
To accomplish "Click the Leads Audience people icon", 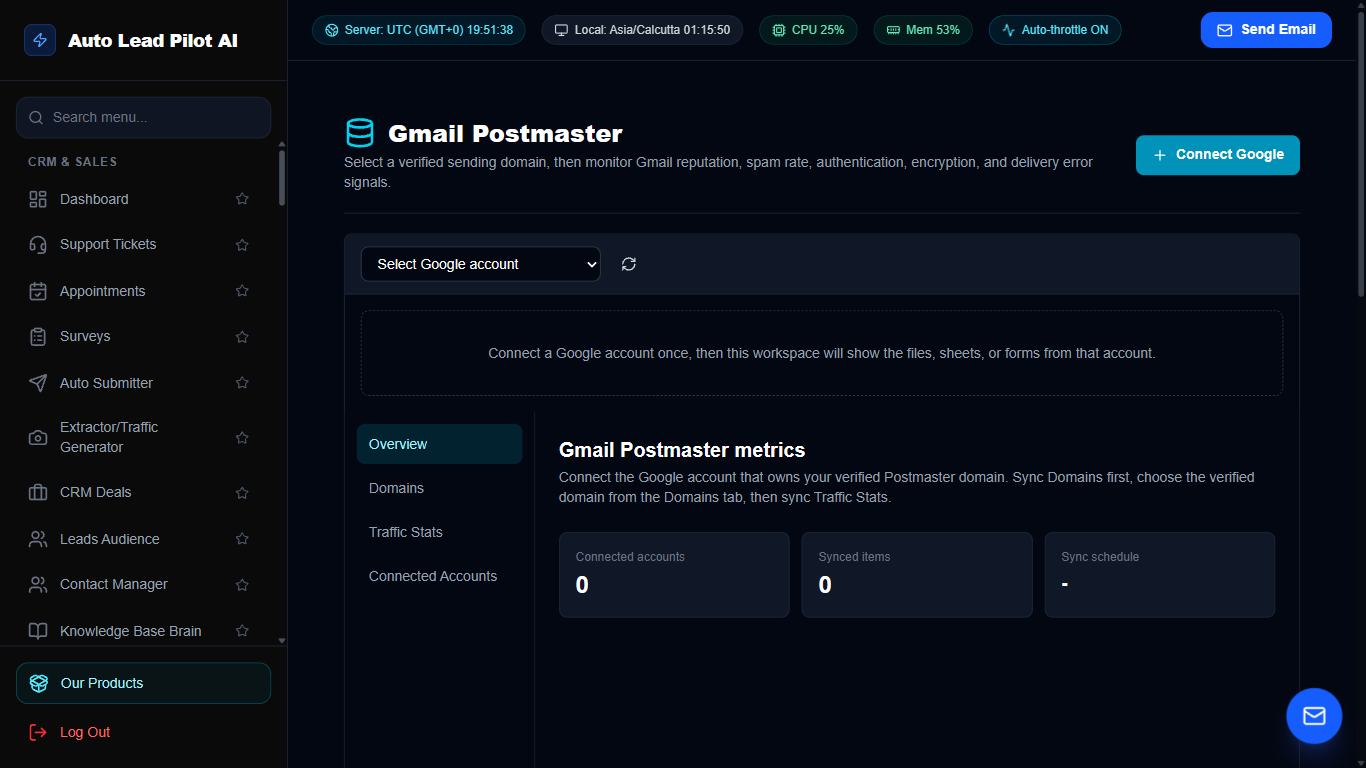I will [x=38, y=539].
